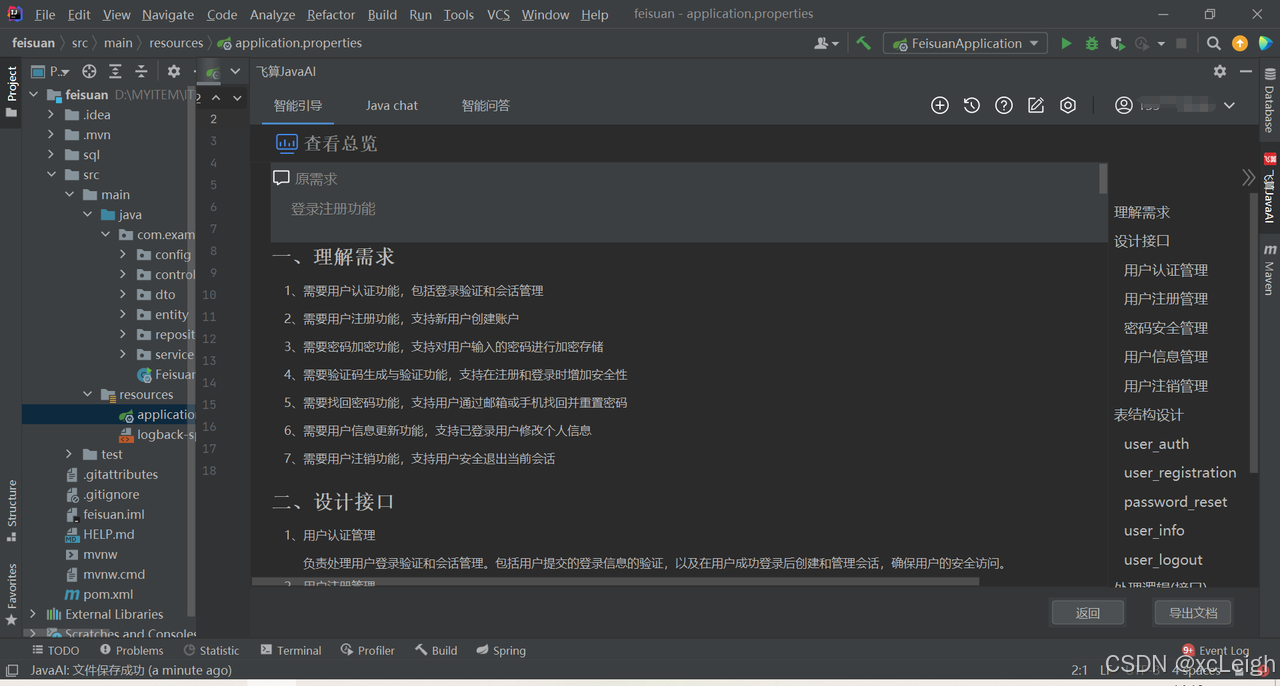The height and width of the screenshot is (686, 1280).
Task: Click the Scroll to Source locate icon in Project panel
Action: [x=89, y=71]
